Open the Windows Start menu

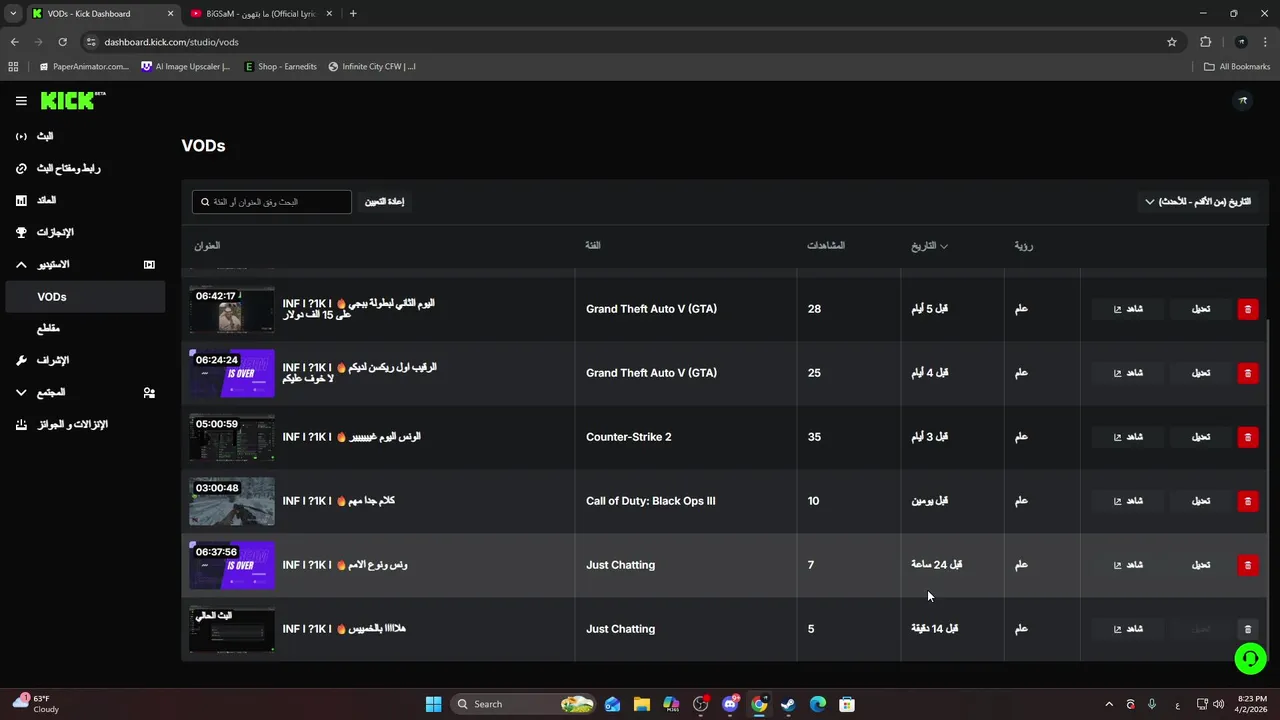433,704
